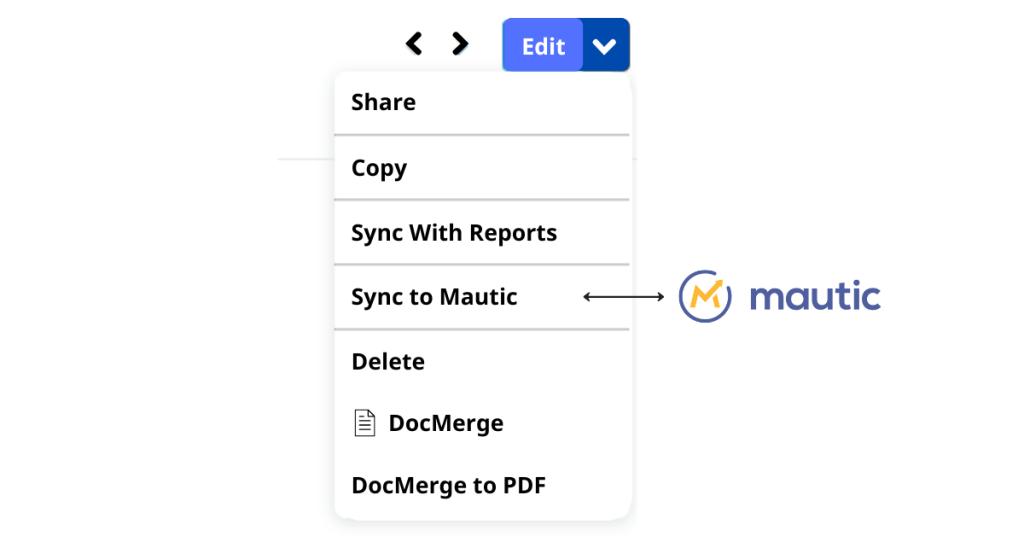
Task: Go to next record with right chevron
Action: [x=460, y=44]
